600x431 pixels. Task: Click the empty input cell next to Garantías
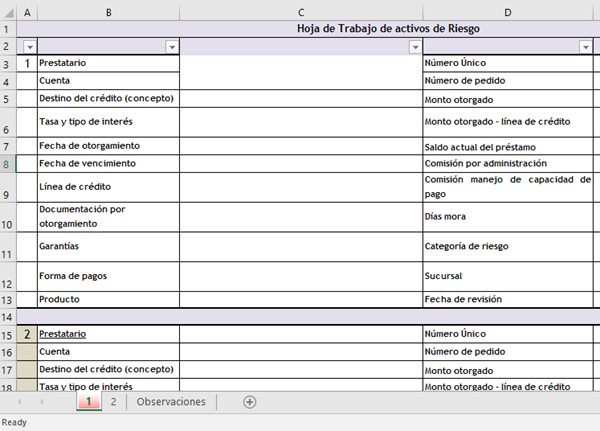[x=300, y=246]
